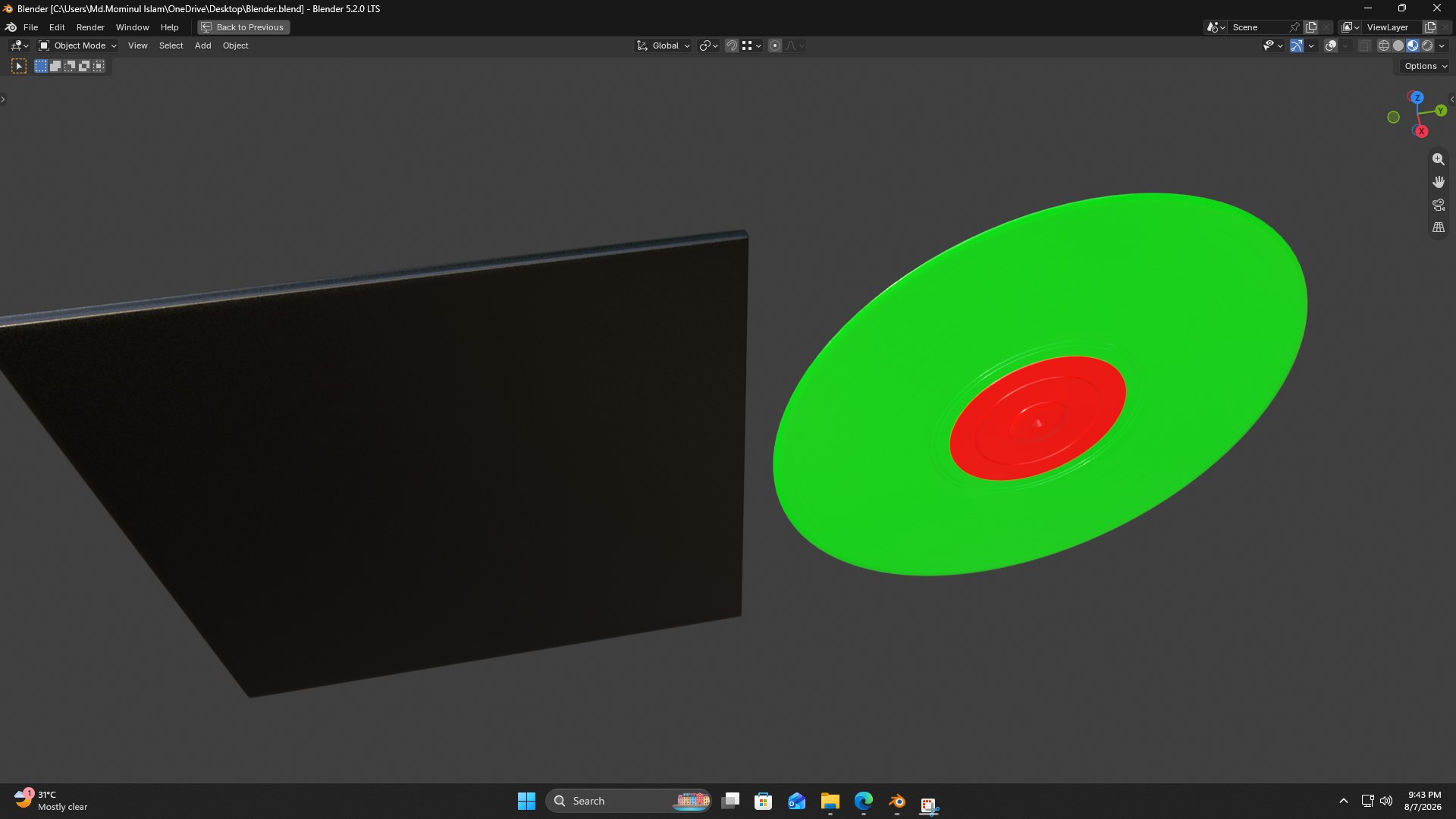Expand the left toolbar arrow
Image resolution: width=1456 pixels, height=819 pixels.
(x=3, y=99)
